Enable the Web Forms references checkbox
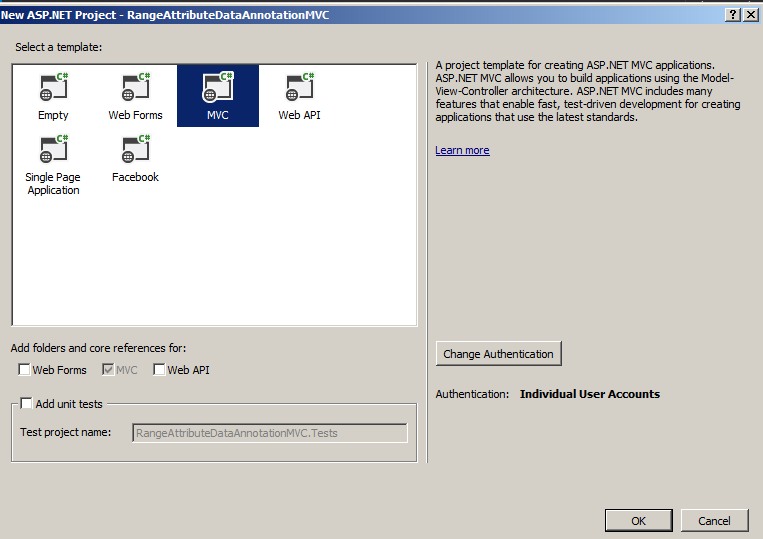 coord(24,370)
